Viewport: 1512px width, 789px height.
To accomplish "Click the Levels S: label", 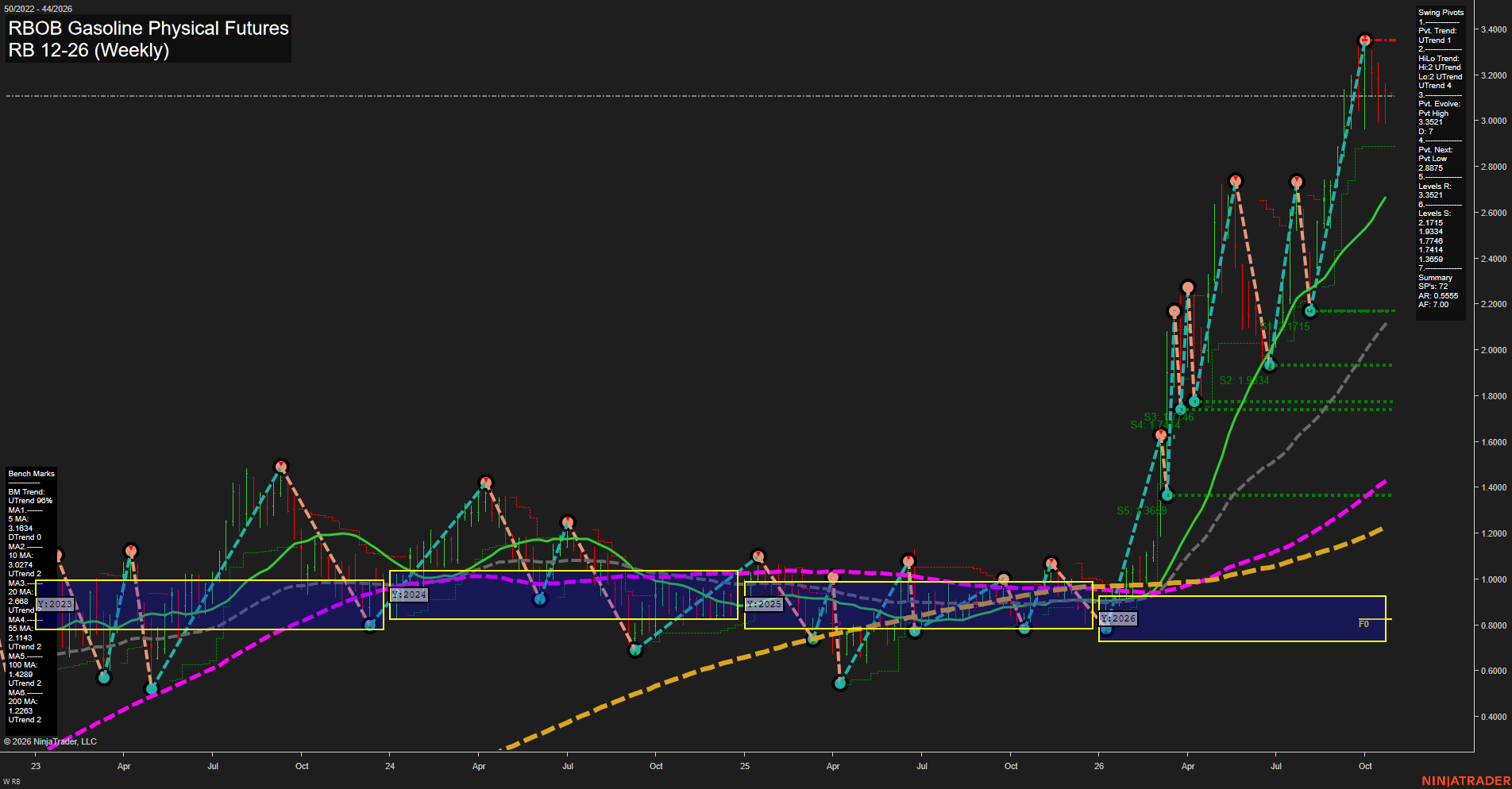I will pos(1434,214).
